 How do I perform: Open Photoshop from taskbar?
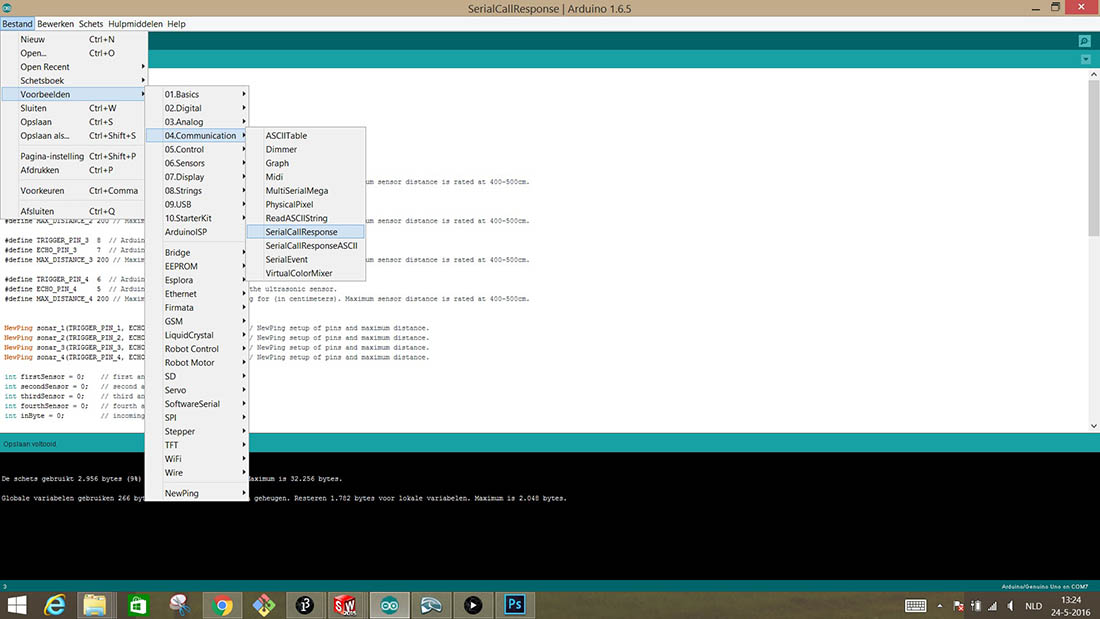point(514,605)
